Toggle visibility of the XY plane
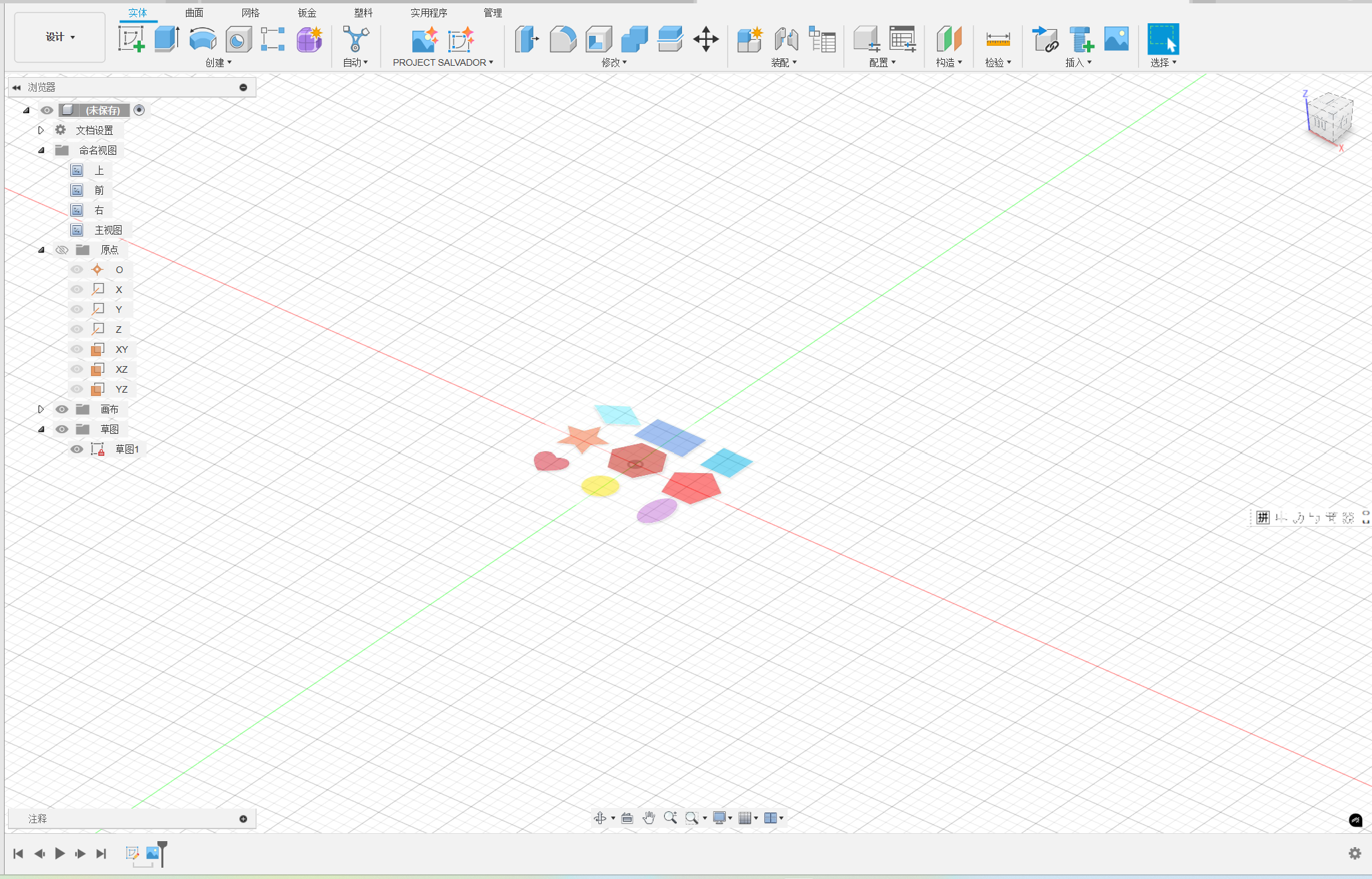1372x879 pixels. (x=77, y=349)
